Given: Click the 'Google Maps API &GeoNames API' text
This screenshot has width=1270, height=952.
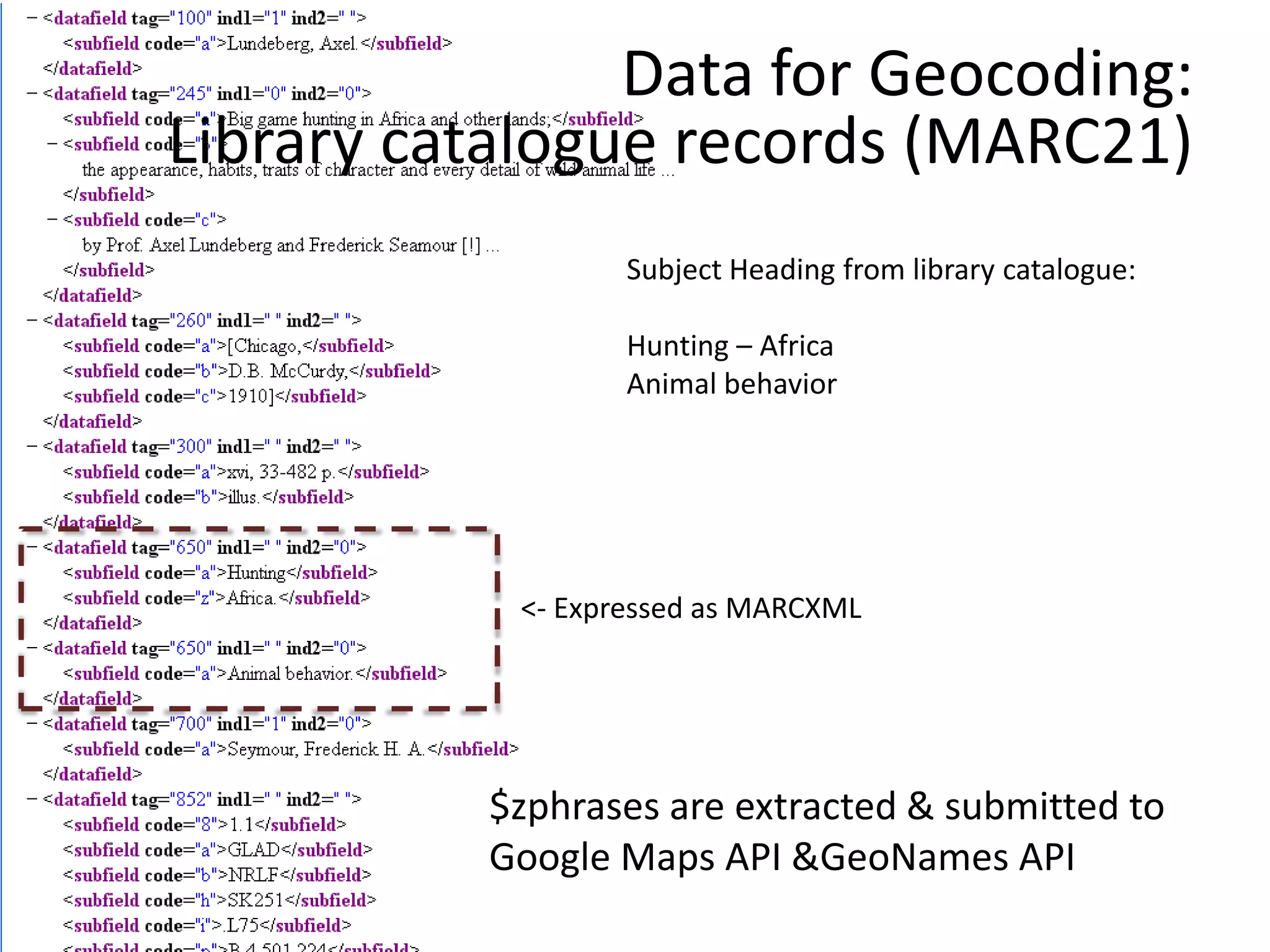Looking at the screenshot, I should point(781,857).
